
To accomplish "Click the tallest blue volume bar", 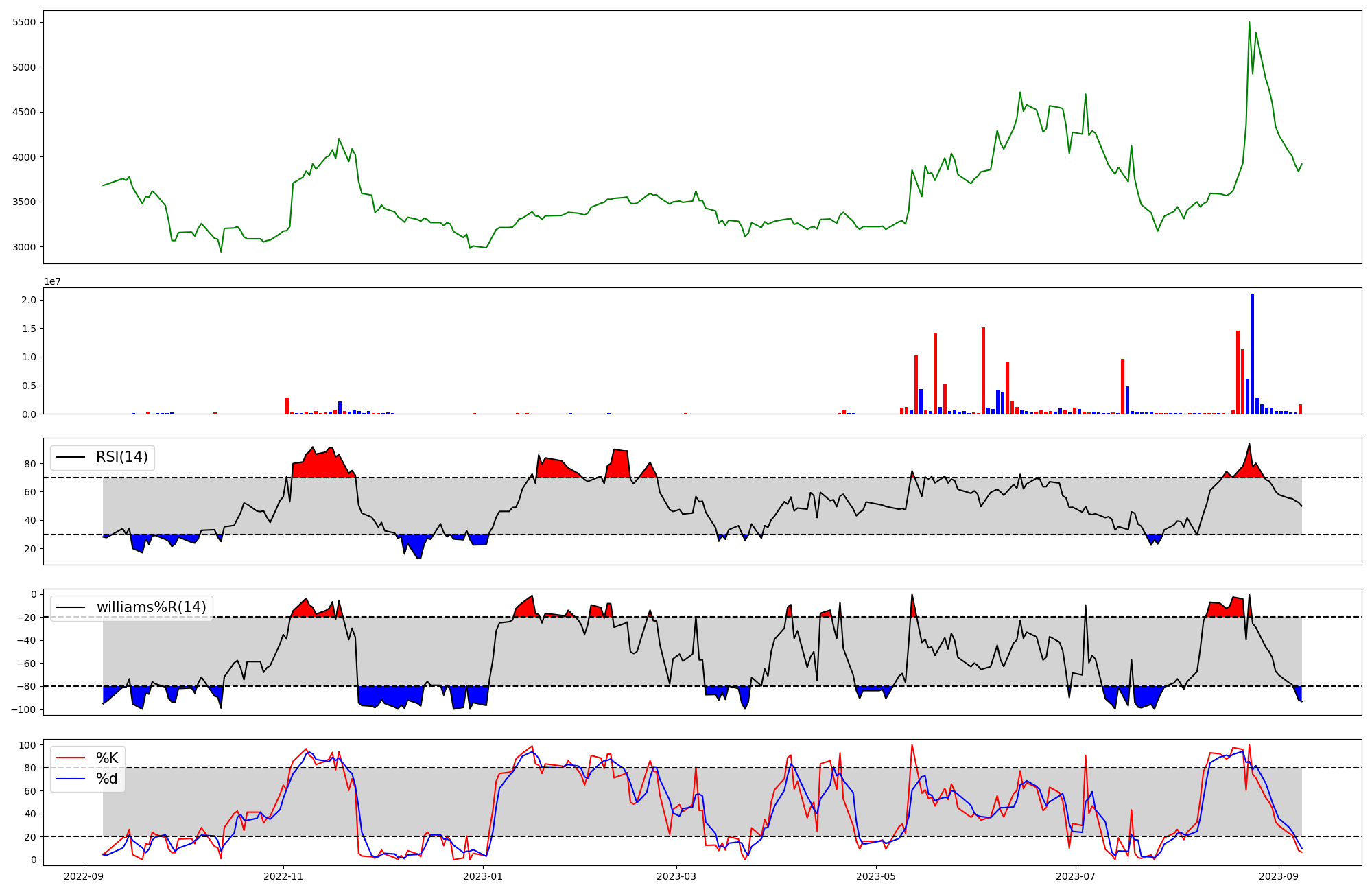I will [x=1252, y=353].
